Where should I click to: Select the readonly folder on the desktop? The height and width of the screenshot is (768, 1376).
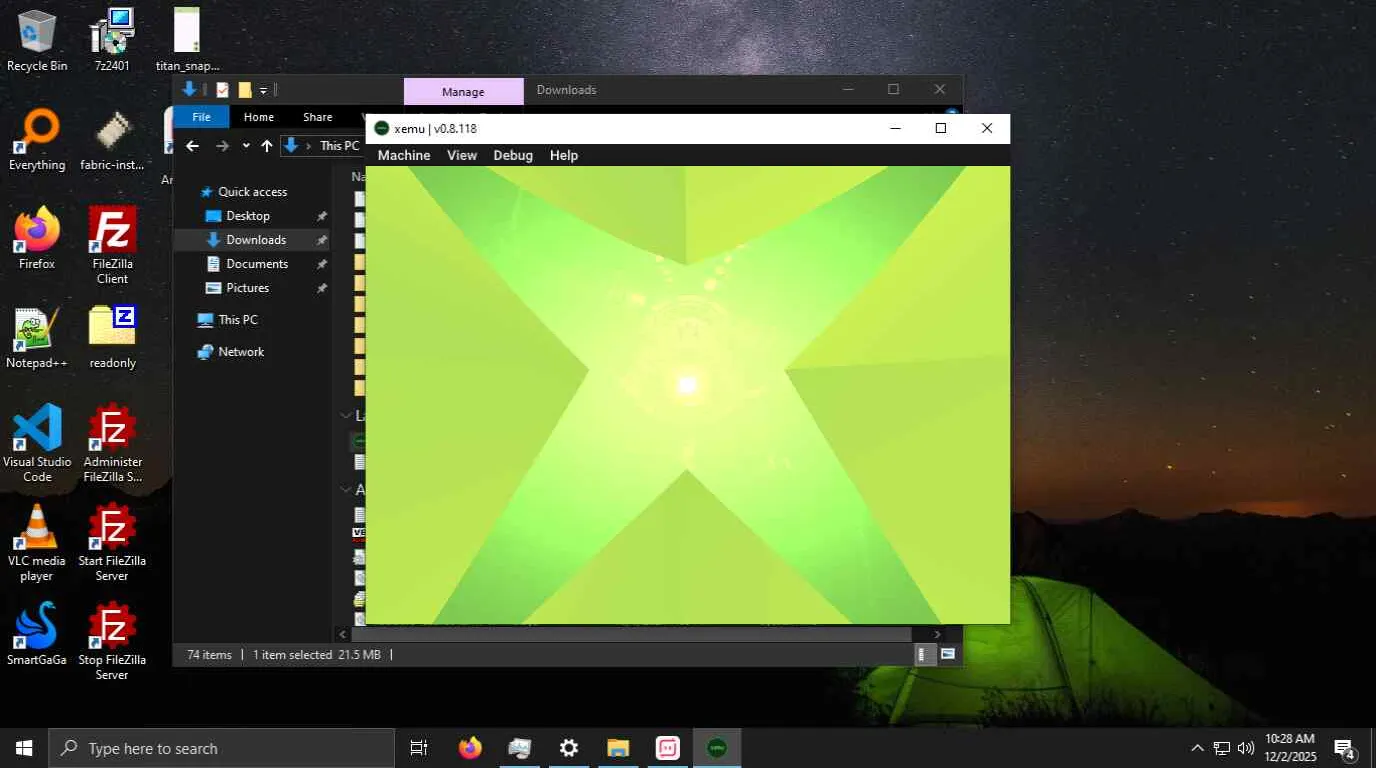tap(112, 337)
